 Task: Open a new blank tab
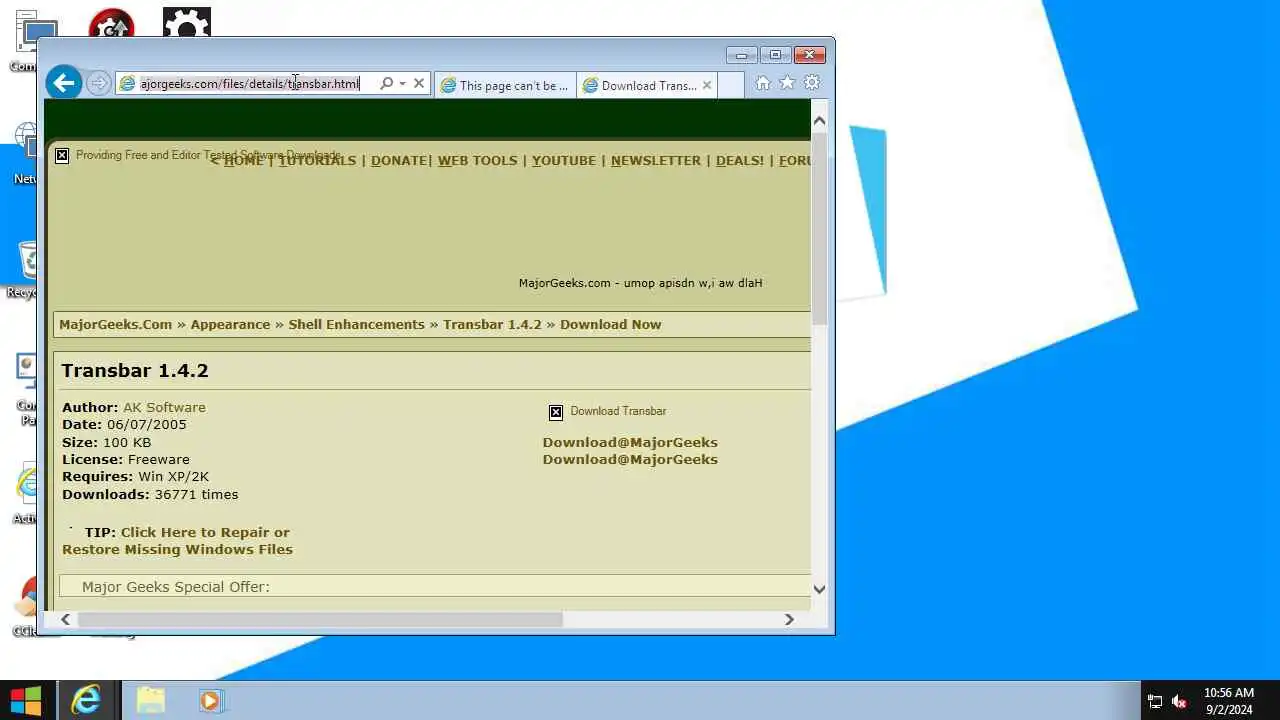click(x=731, y=85)
